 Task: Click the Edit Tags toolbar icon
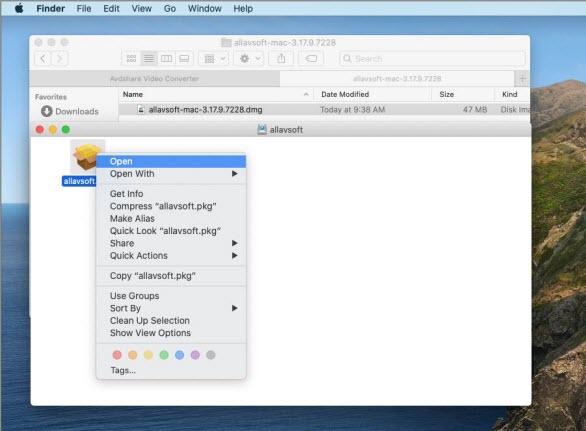311,59
